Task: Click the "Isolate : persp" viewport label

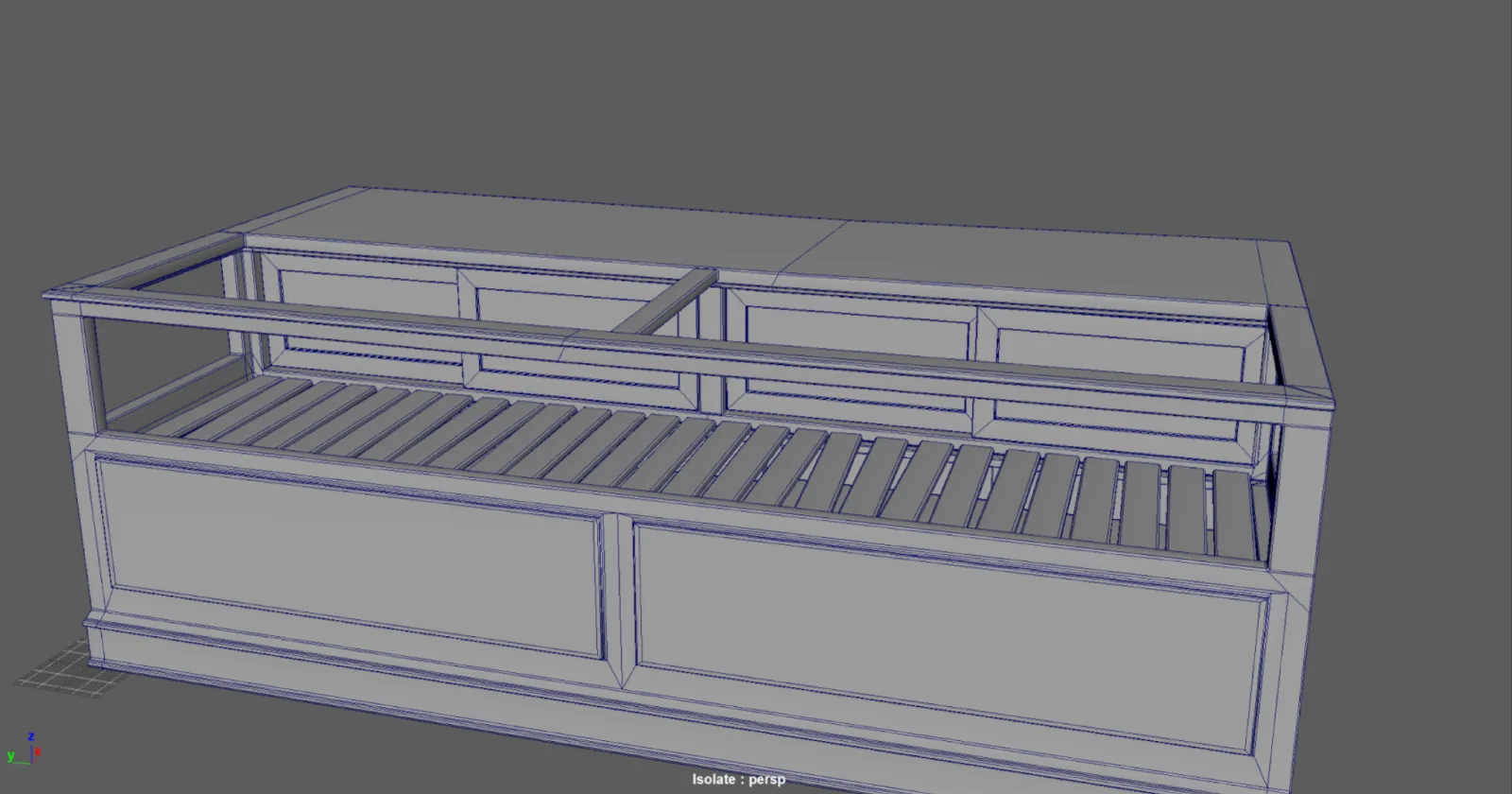Action: coord(738,780)
